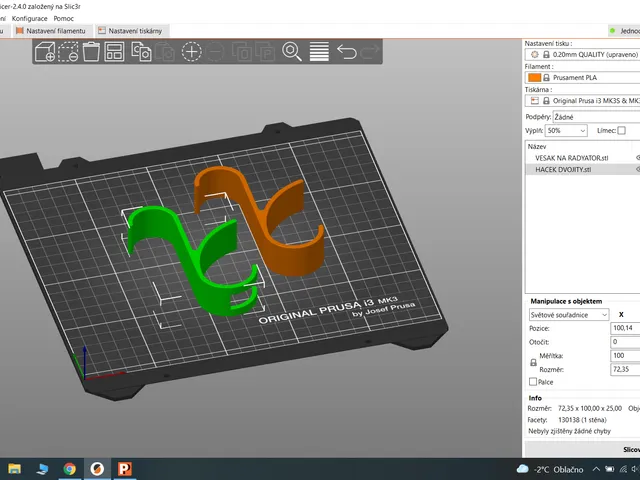Click the Delete all trash icon
This screenshot has width=640, height=480.
point(91,51)
